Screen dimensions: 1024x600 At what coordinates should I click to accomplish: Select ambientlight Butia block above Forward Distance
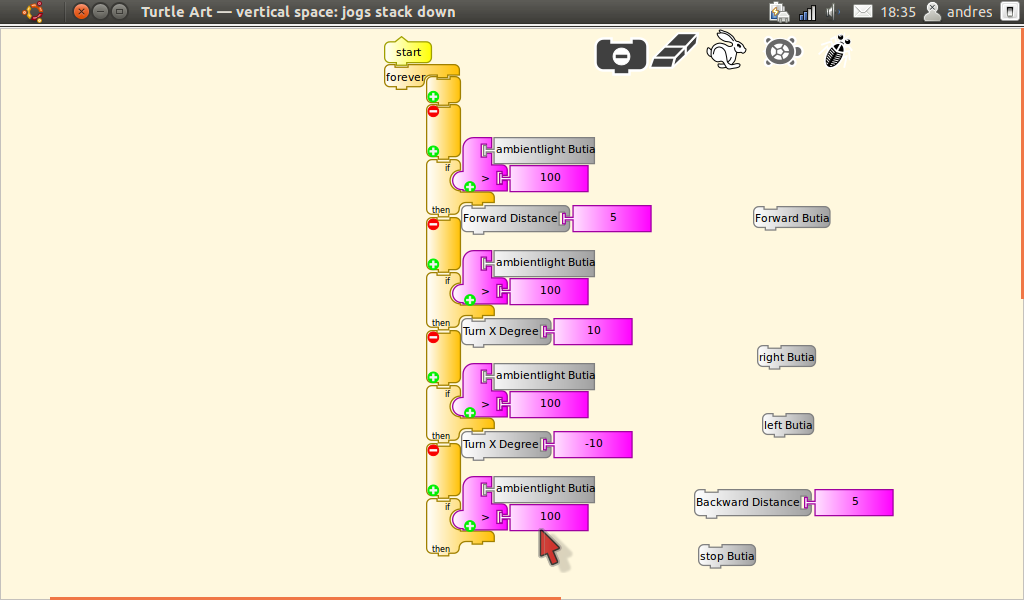tap(543, 150)
